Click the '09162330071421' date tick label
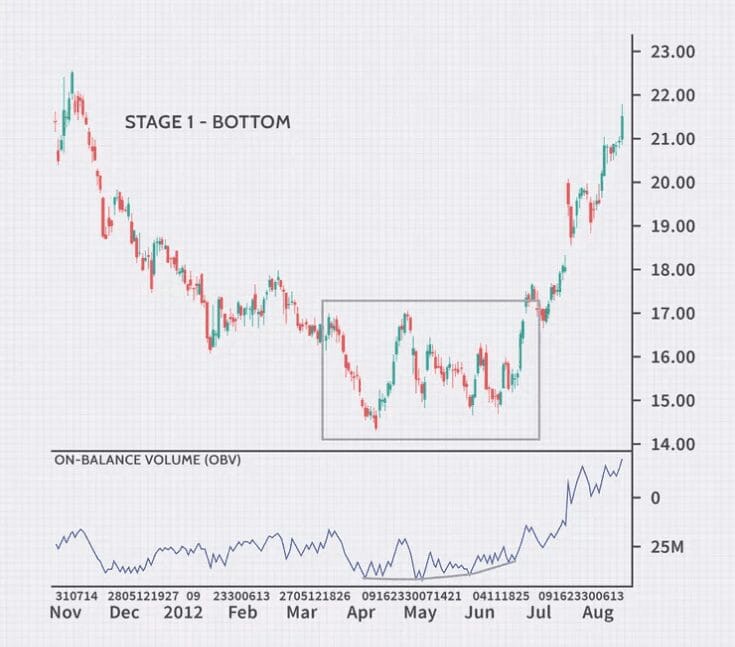Screen dimensions: 735x647 point(412,596)
